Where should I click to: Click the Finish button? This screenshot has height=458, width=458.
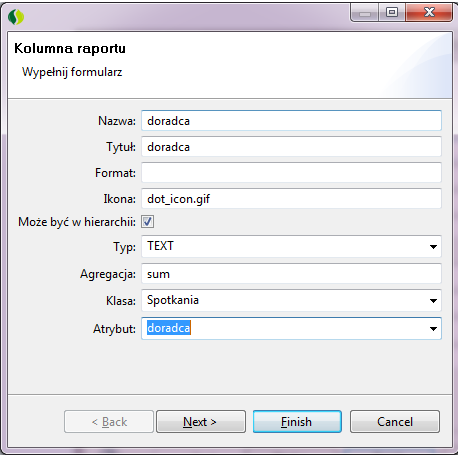tap(297, 422)
